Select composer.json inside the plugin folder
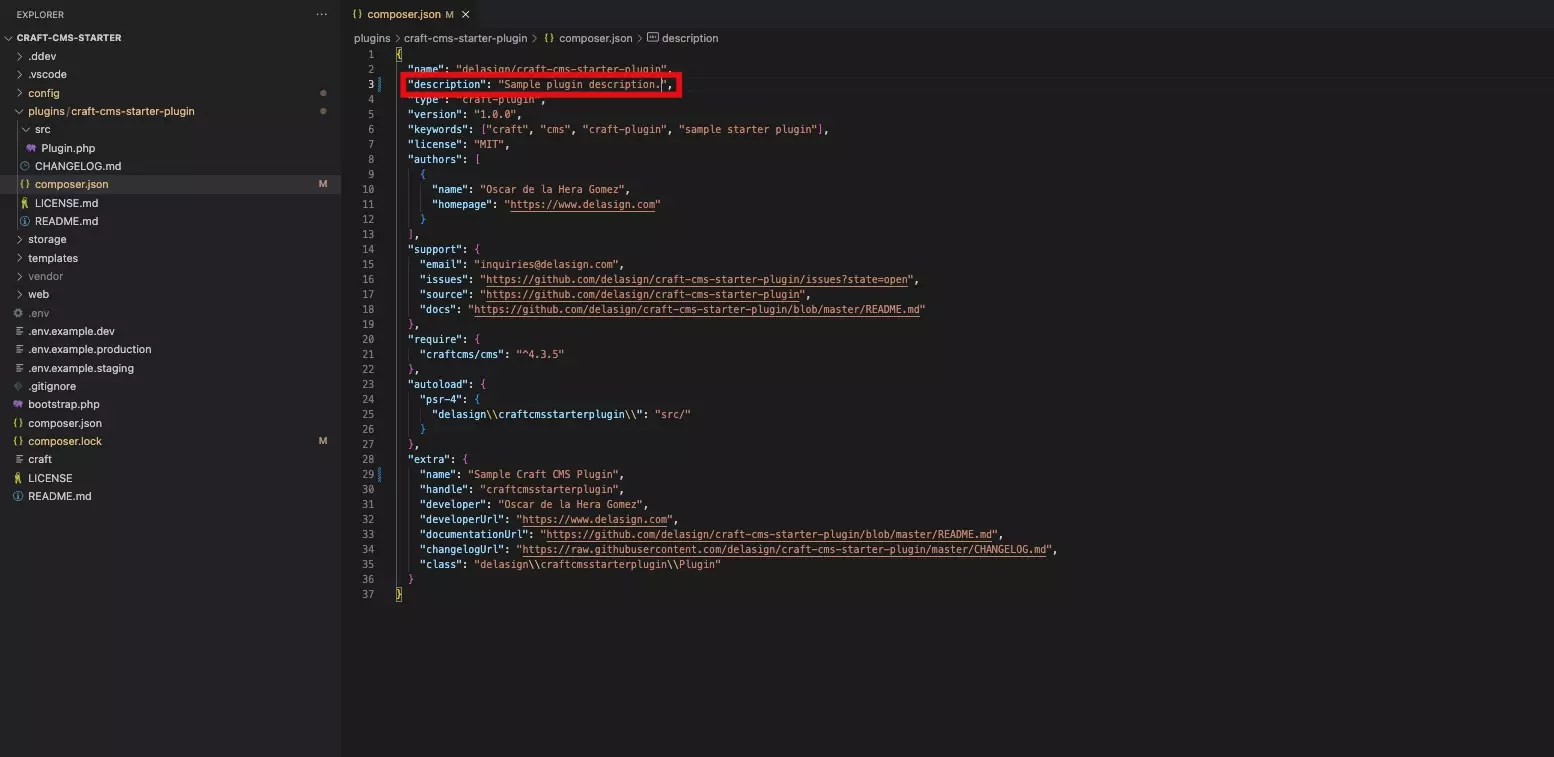 (72, 184)
